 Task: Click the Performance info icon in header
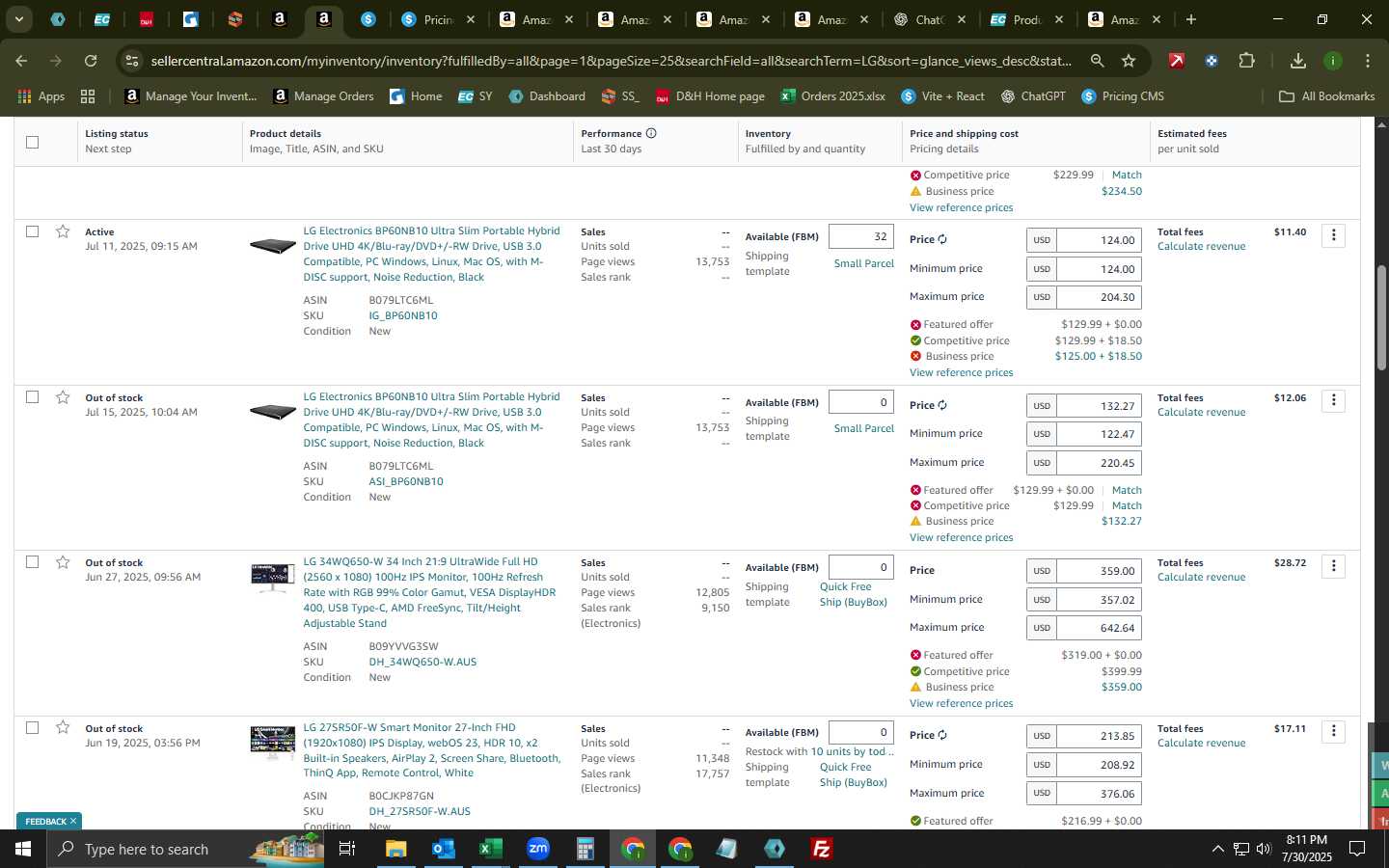(x=651, y=133)
